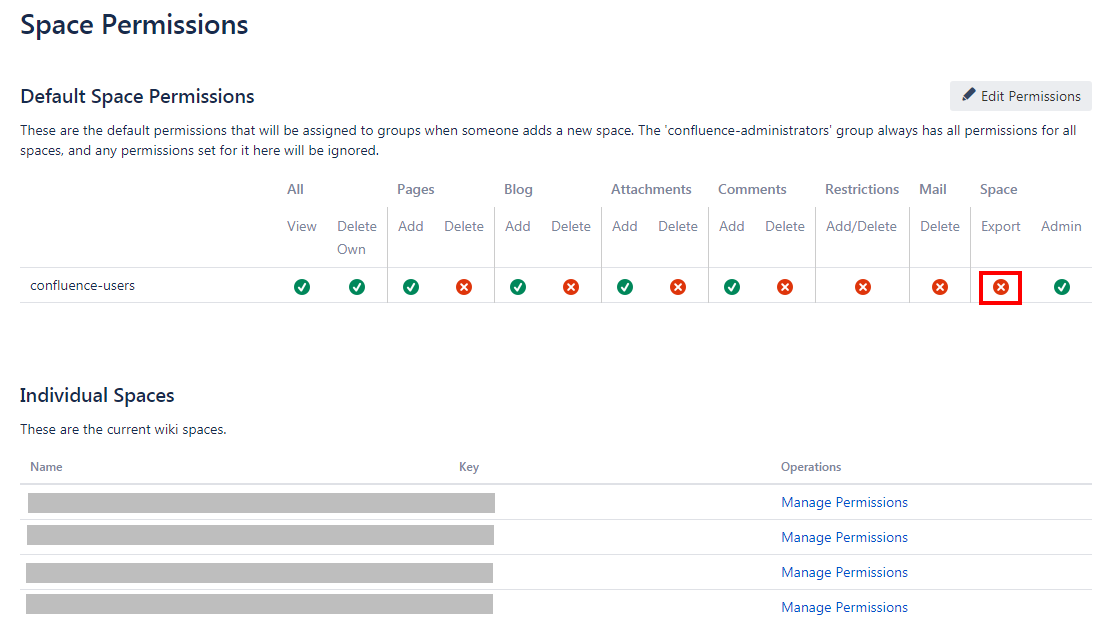Open Manage Permissions for the third space
The image size is (1097, 624).
tap(844, 572)
